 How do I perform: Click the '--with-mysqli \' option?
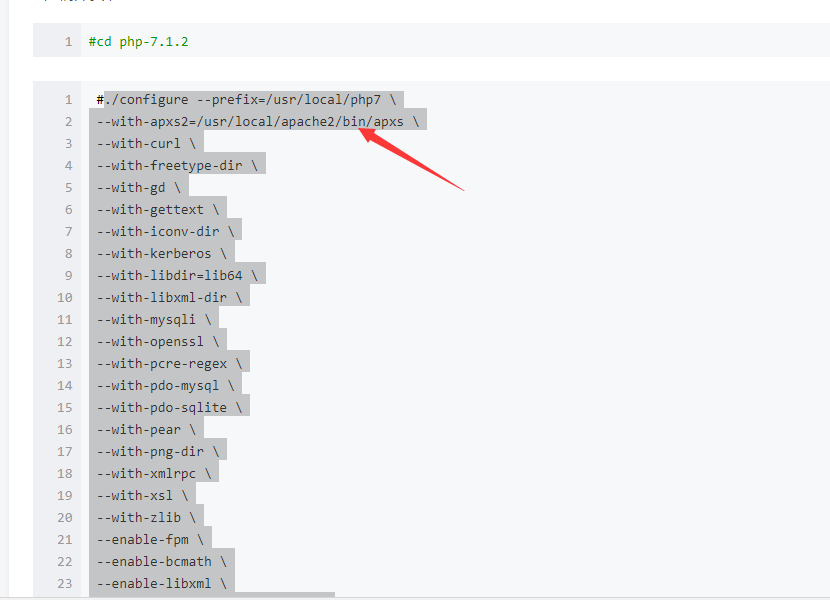coord(154,319)
